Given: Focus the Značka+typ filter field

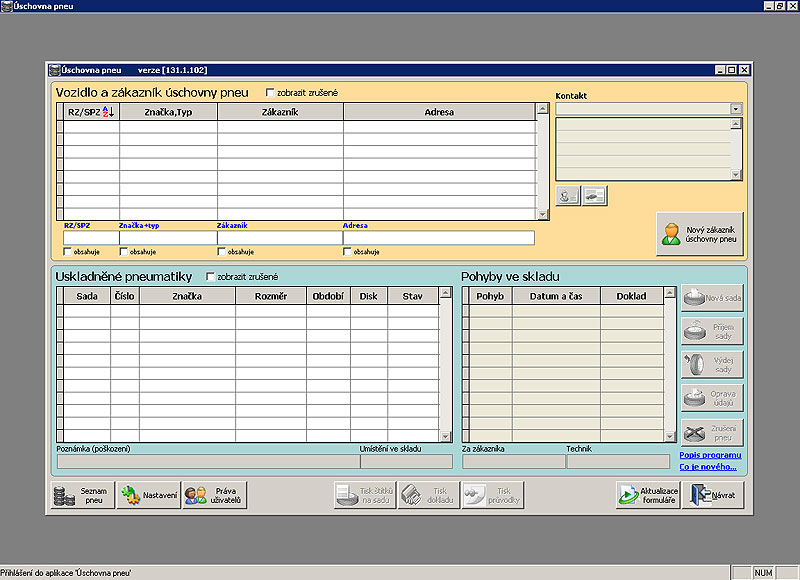Looking at the screenshot, I should click(168, 238).
